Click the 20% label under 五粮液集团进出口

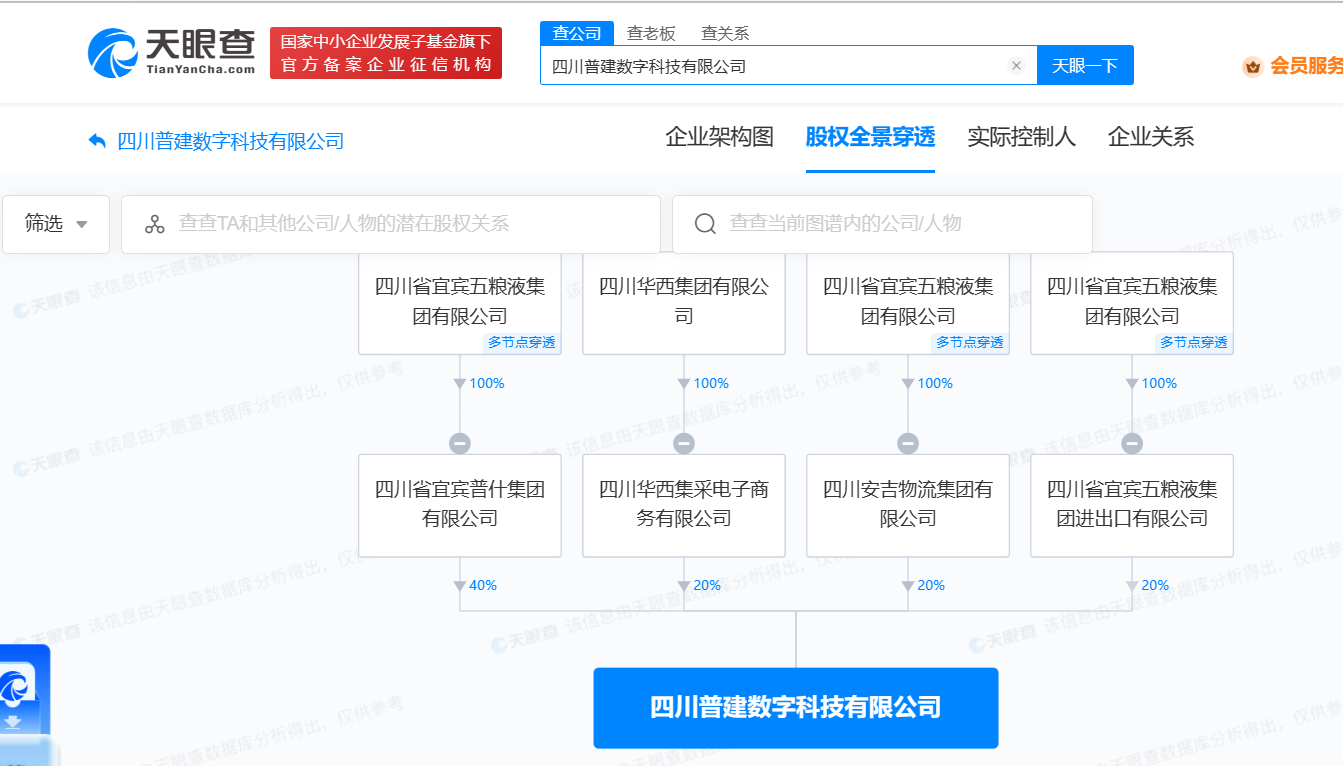click(1155, 585)
